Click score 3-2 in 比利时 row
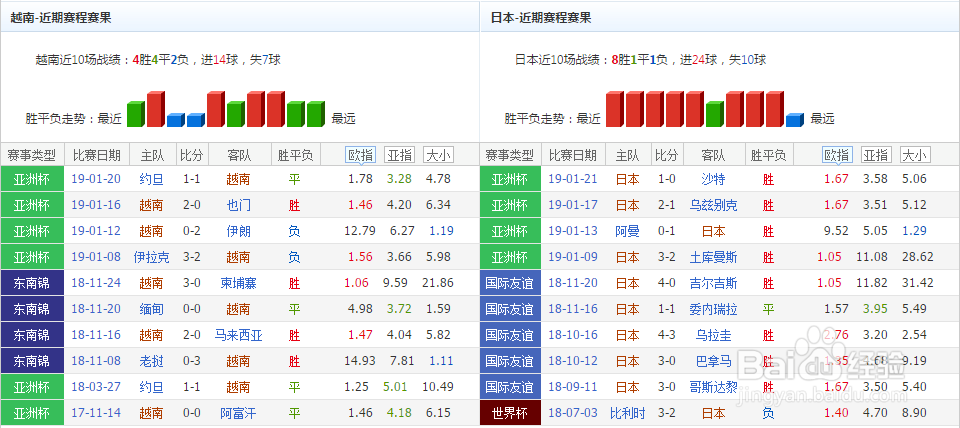The width and height of the screenshot is (960, 428). click(667, 413)
